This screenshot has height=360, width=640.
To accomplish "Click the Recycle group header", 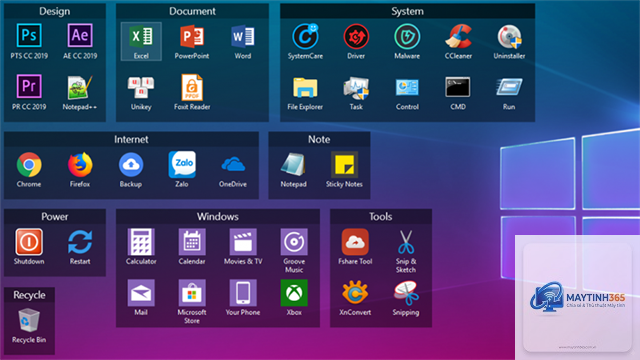I will tap(29, 295).
